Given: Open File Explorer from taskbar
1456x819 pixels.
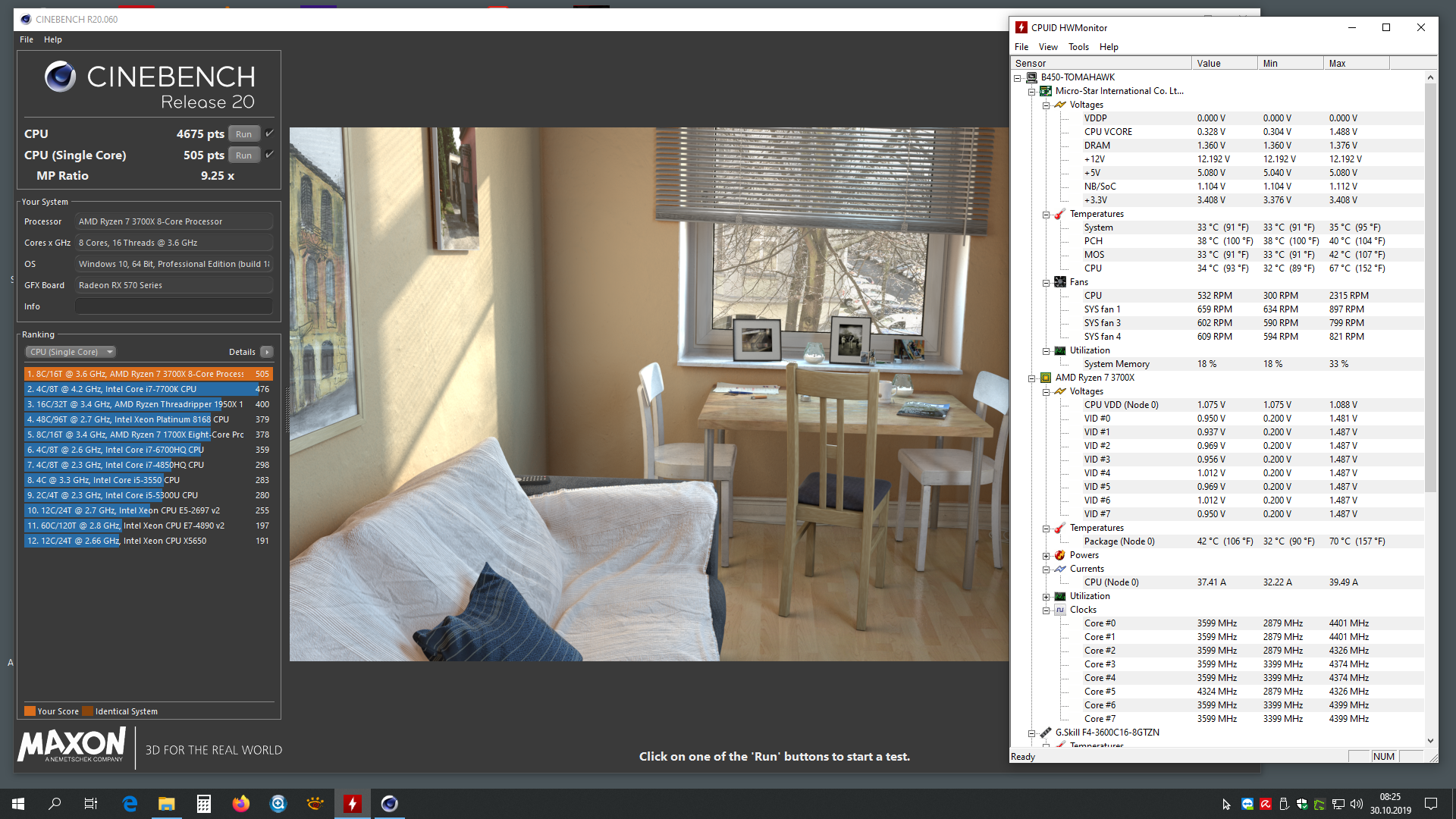Looking at the screenshot, I should (x=167, y=804).
